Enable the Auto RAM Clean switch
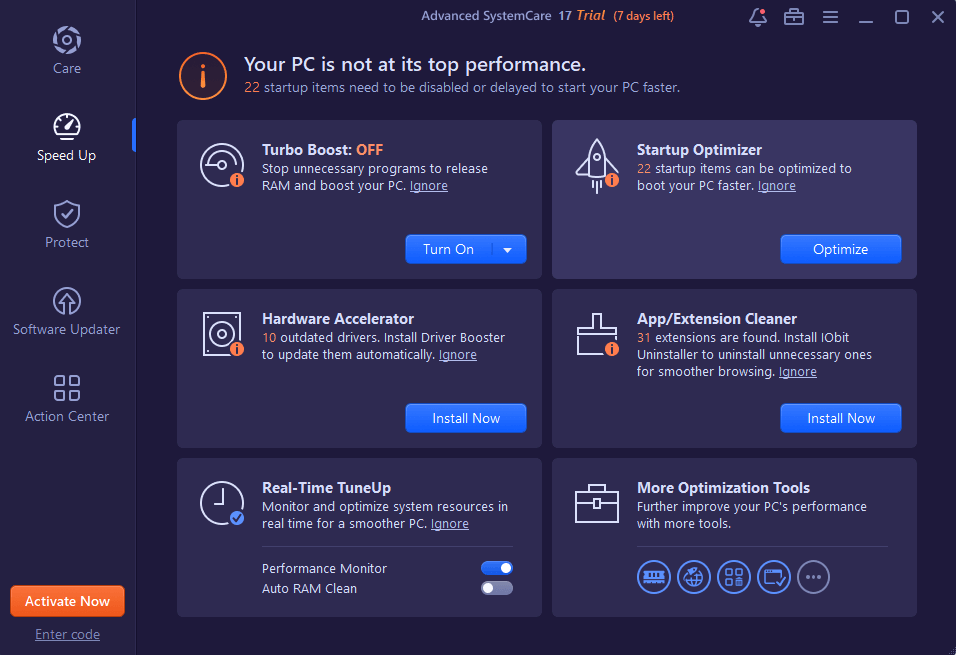 coord(497,588)
